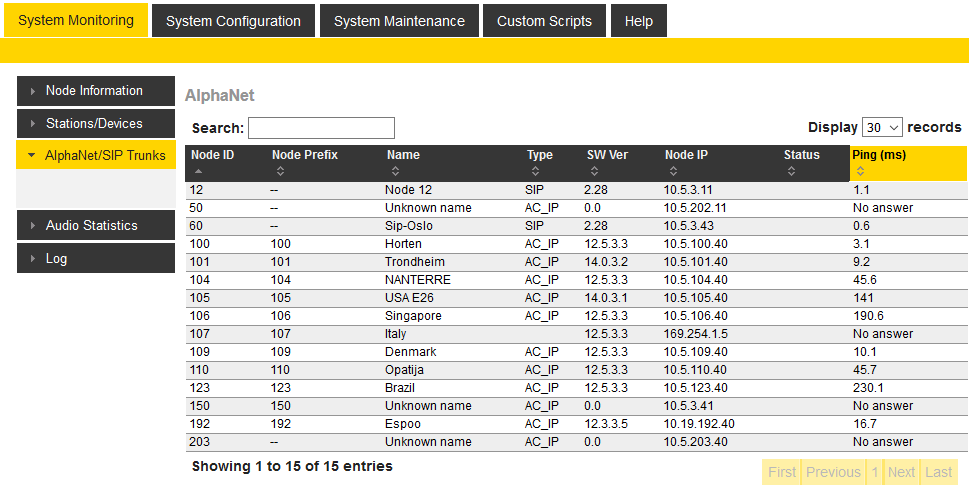This screenshot has height=492, width=969.
Task: Sort by Status column icon
Action: (x=791, y=172)
